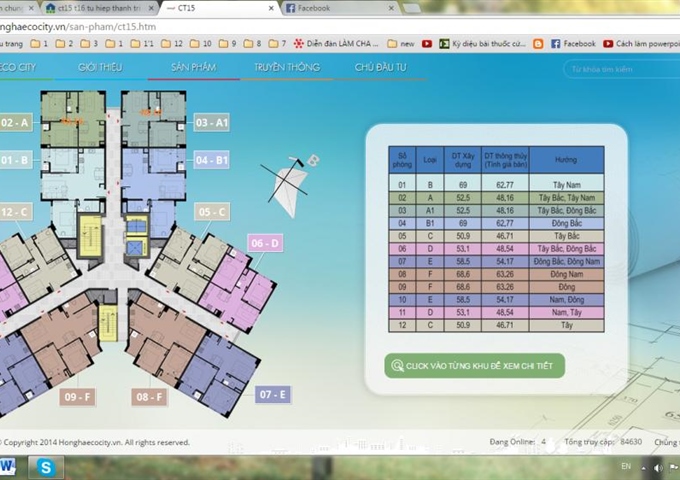
Task: Open the CHỦ ĐẦU TƯ menu
Action: 380,67
